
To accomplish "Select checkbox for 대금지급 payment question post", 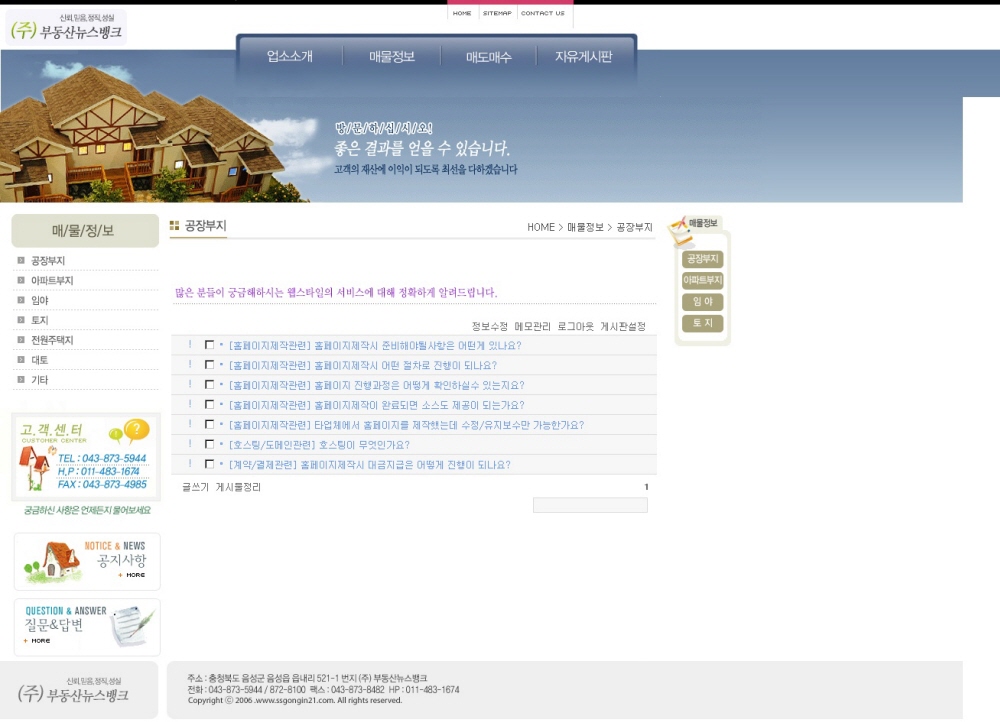I will 209,464.
